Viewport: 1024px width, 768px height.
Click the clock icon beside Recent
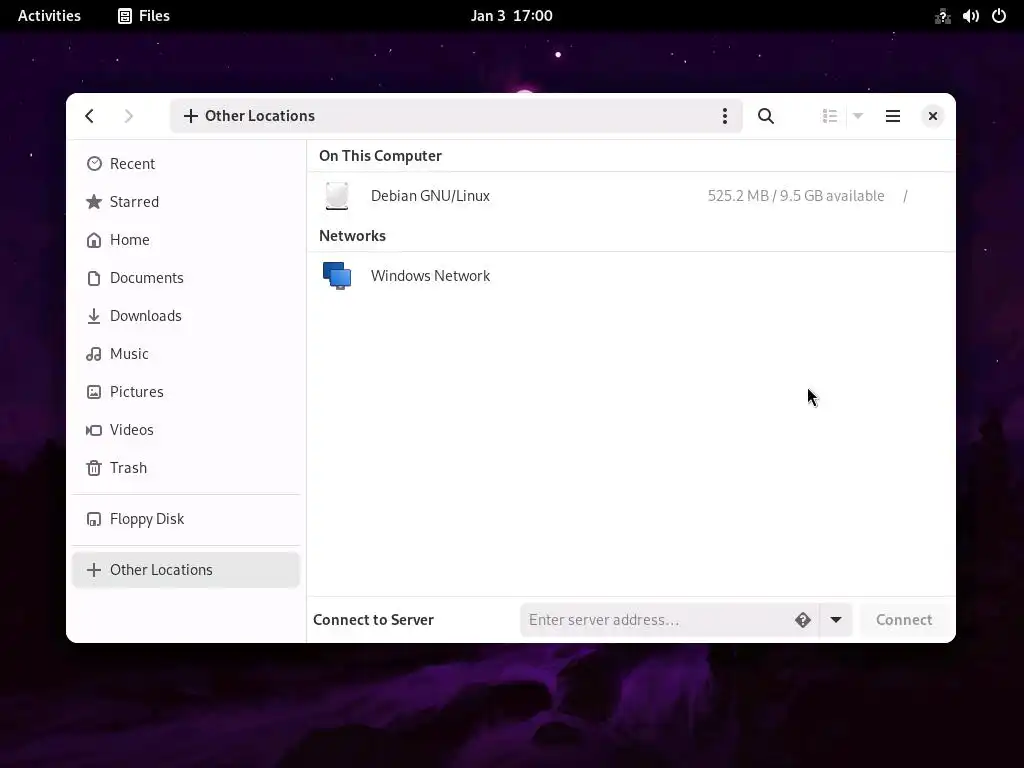point(94,163)
